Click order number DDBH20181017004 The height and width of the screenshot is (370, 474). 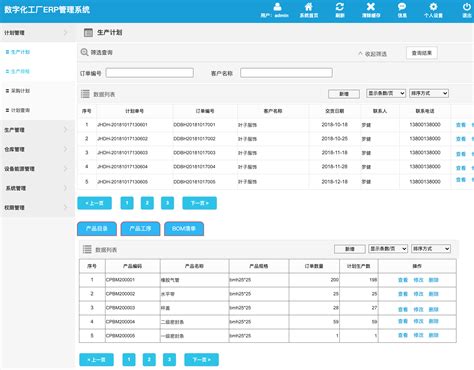point(194,167)
